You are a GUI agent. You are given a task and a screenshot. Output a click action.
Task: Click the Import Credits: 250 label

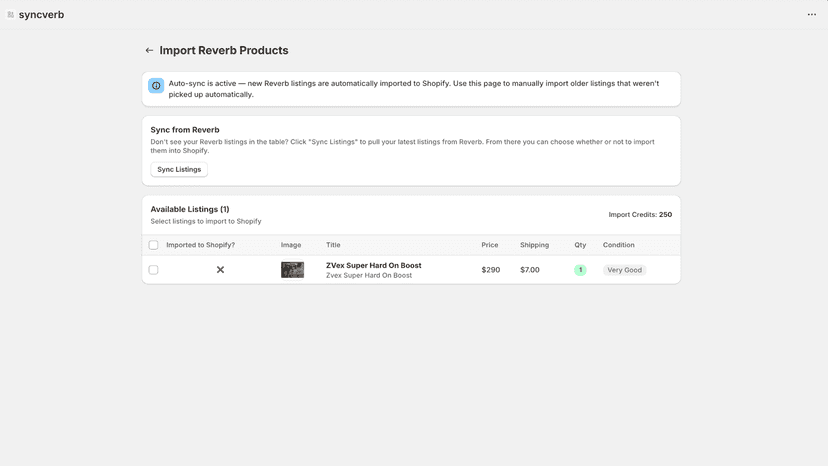tap(640, 215)
